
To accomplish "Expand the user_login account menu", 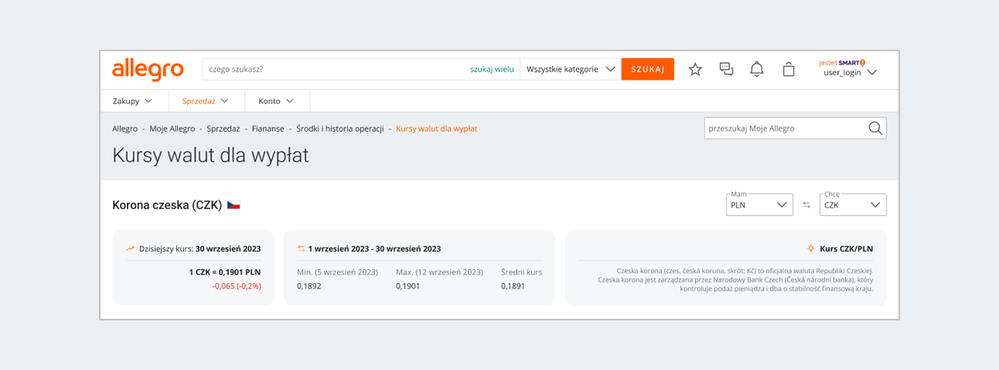I will (x=850, y=73).
